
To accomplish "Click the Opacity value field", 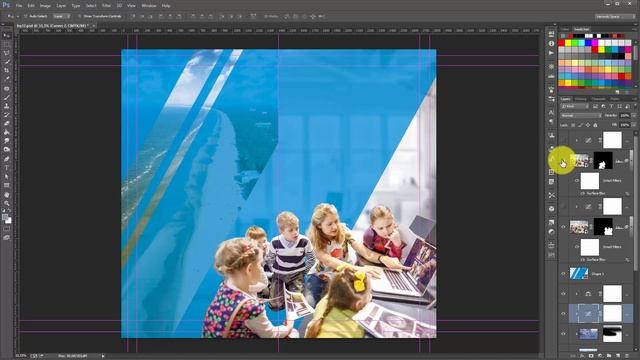I will point(624,116).
